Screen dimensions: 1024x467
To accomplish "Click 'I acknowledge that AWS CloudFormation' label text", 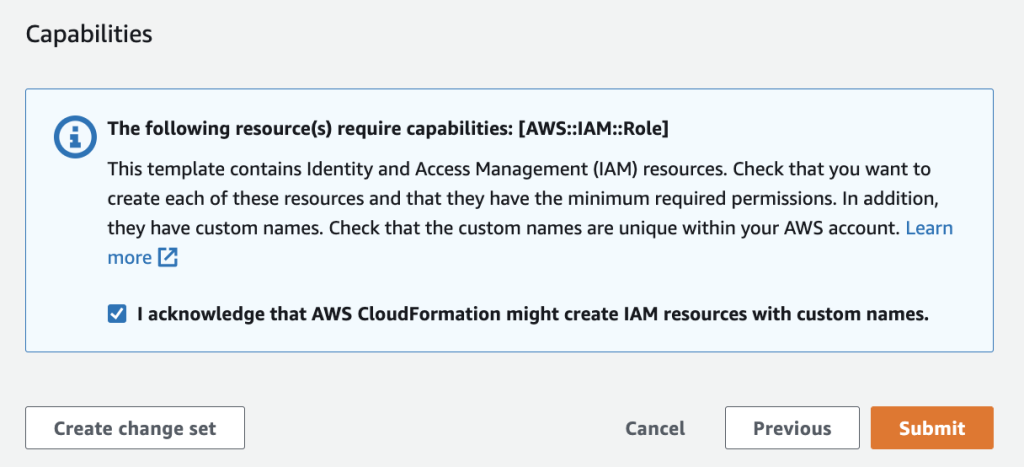I will point(533,315).
